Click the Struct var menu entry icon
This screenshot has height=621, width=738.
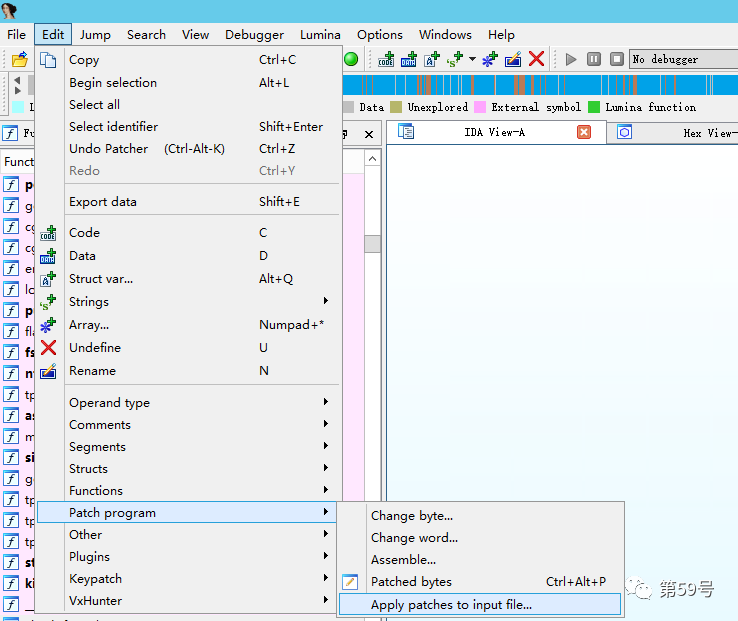pos(48,279)
